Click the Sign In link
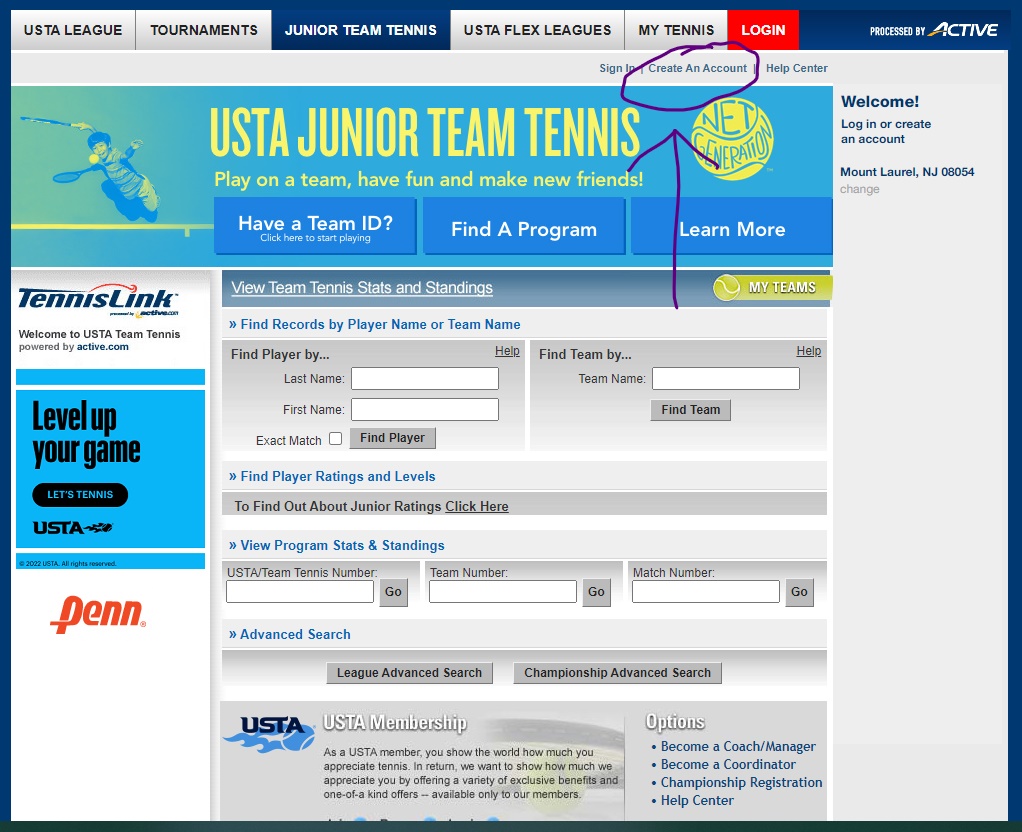The width and height of the screenshot is (1022, 832). point(617,68)
